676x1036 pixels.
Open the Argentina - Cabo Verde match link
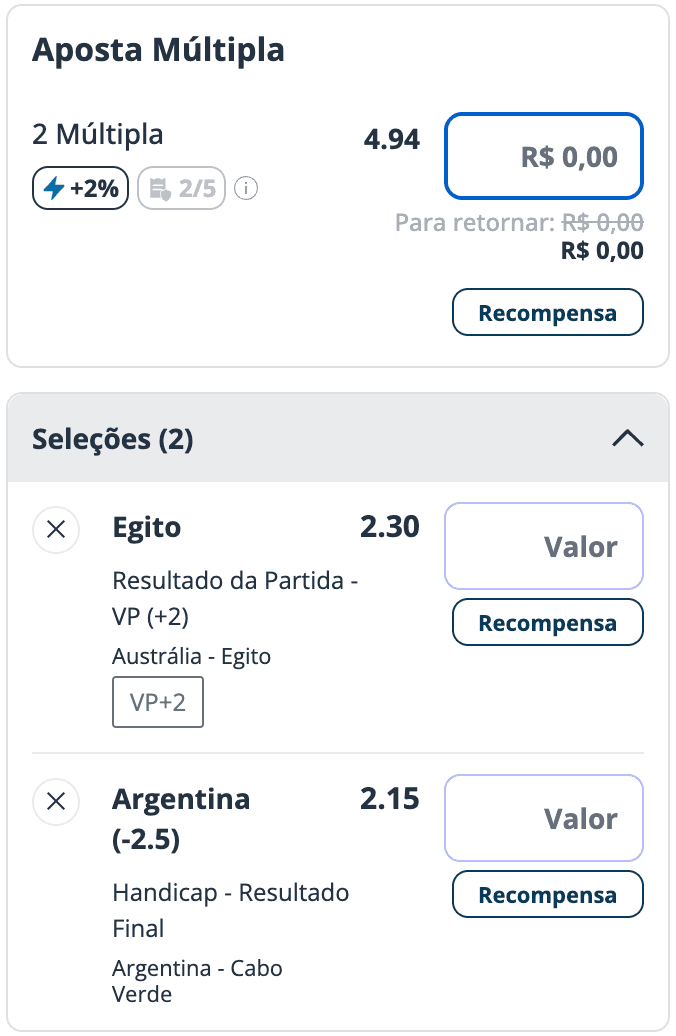197,980
